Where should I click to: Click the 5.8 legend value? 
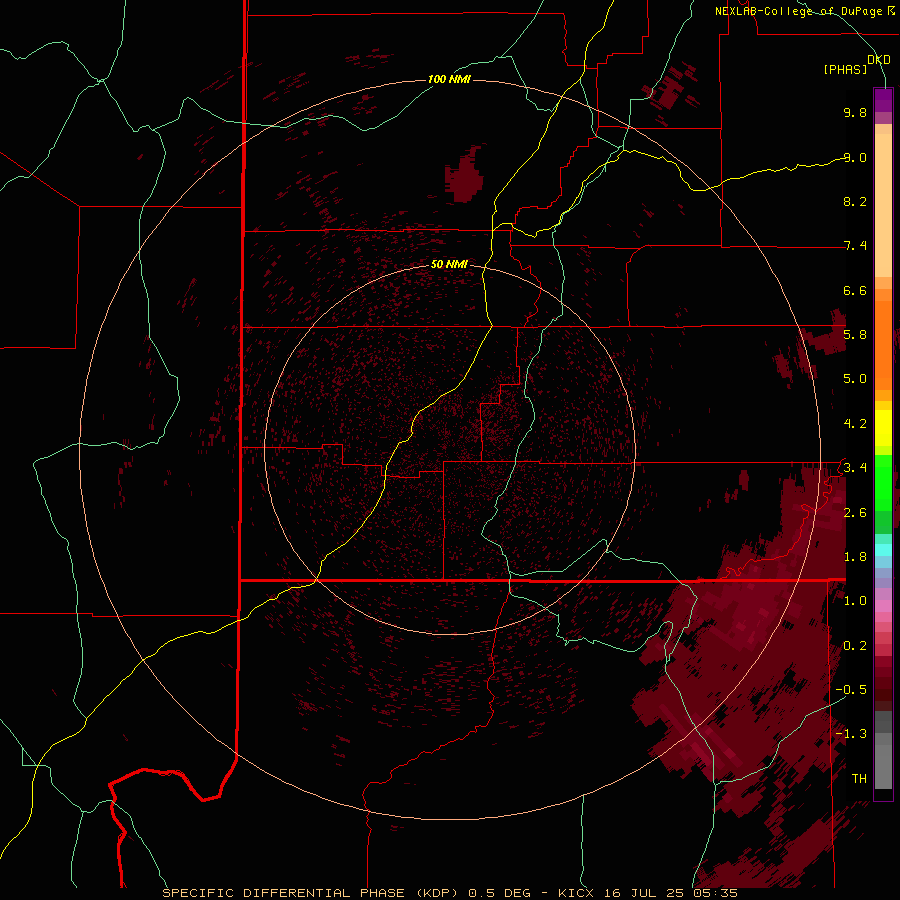click(855, 335)
